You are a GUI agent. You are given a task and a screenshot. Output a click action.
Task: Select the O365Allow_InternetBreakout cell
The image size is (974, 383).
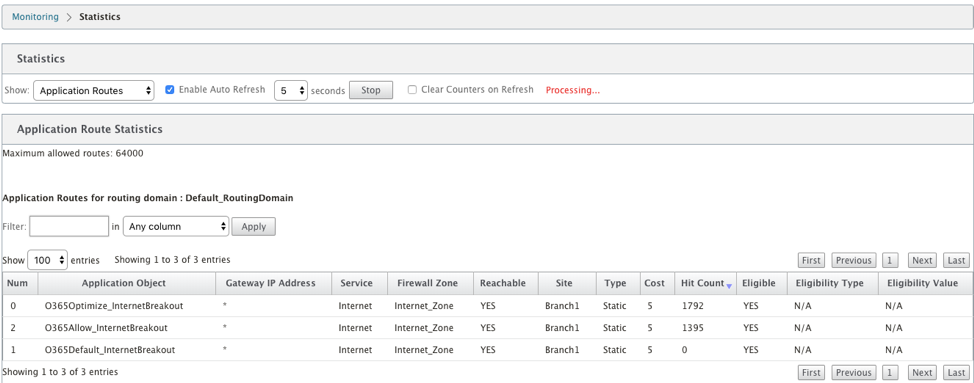pyautogui.click(x=127, y=328)
